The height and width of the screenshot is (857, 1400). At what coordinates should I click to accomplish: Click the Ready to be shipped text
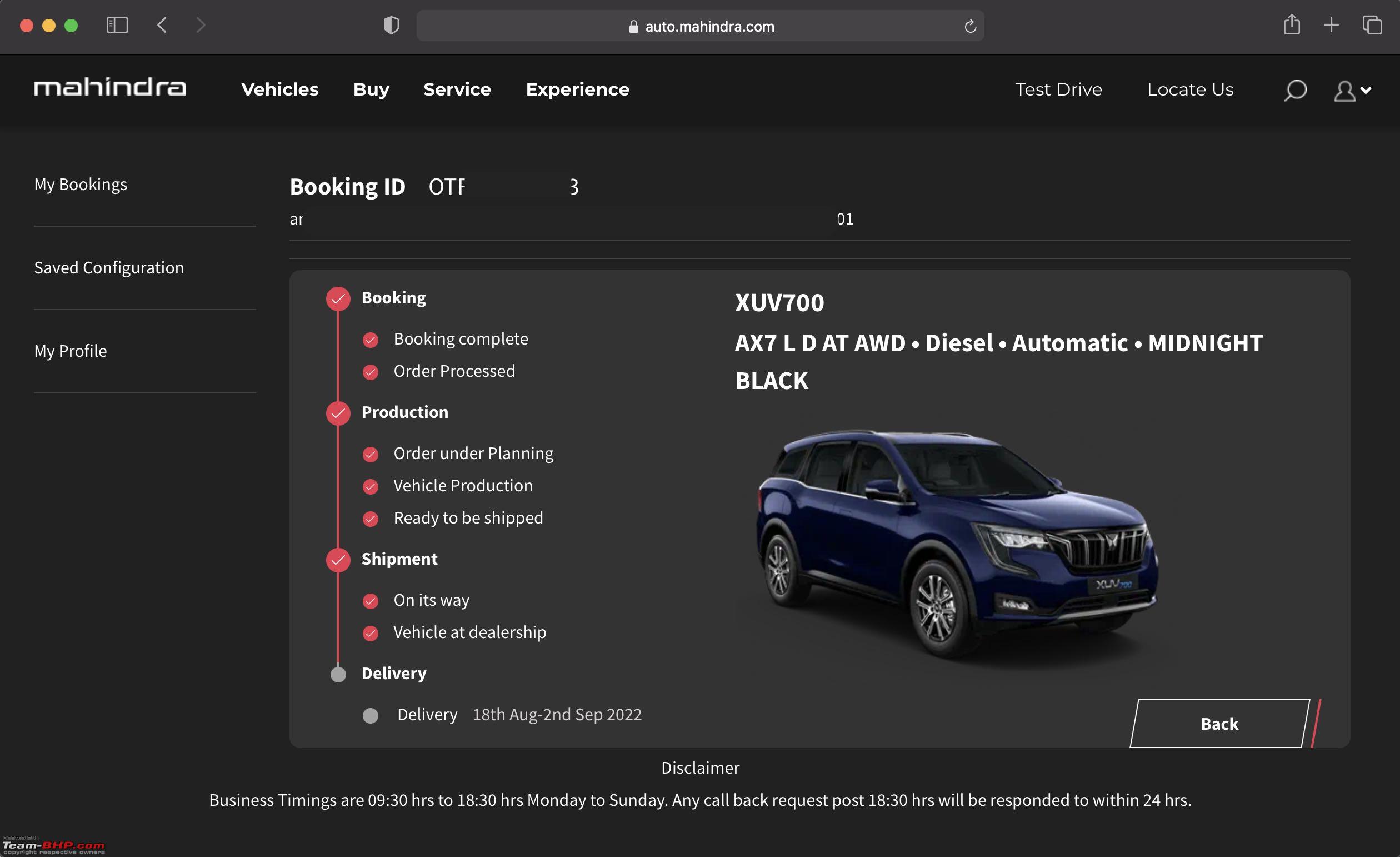pyautogui.click(x=468, y=518)
